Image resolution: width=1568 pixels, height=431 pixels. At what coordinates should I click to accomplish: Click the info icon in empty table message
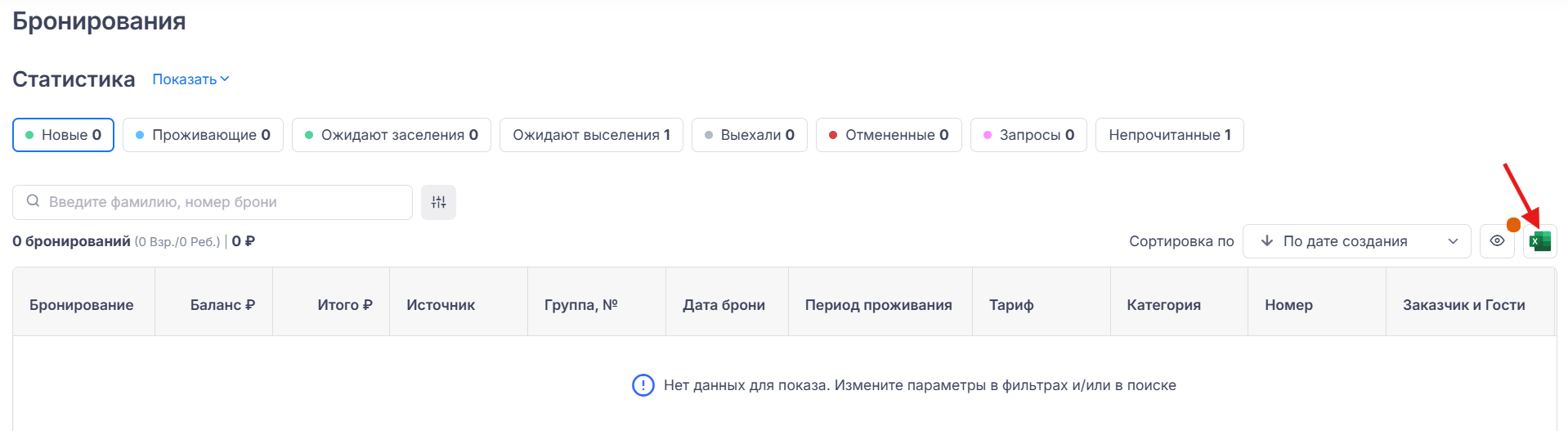(x=643, y=385)
